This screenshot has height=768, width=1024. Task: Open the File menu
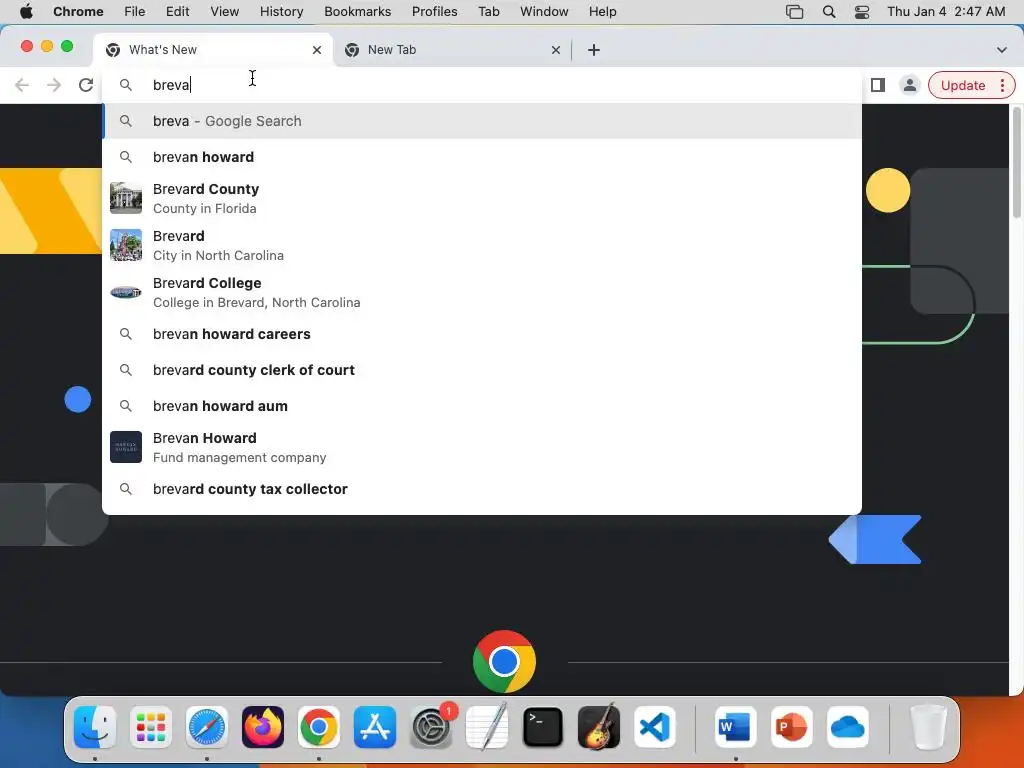pyautogui.click(x=135, y=12)
